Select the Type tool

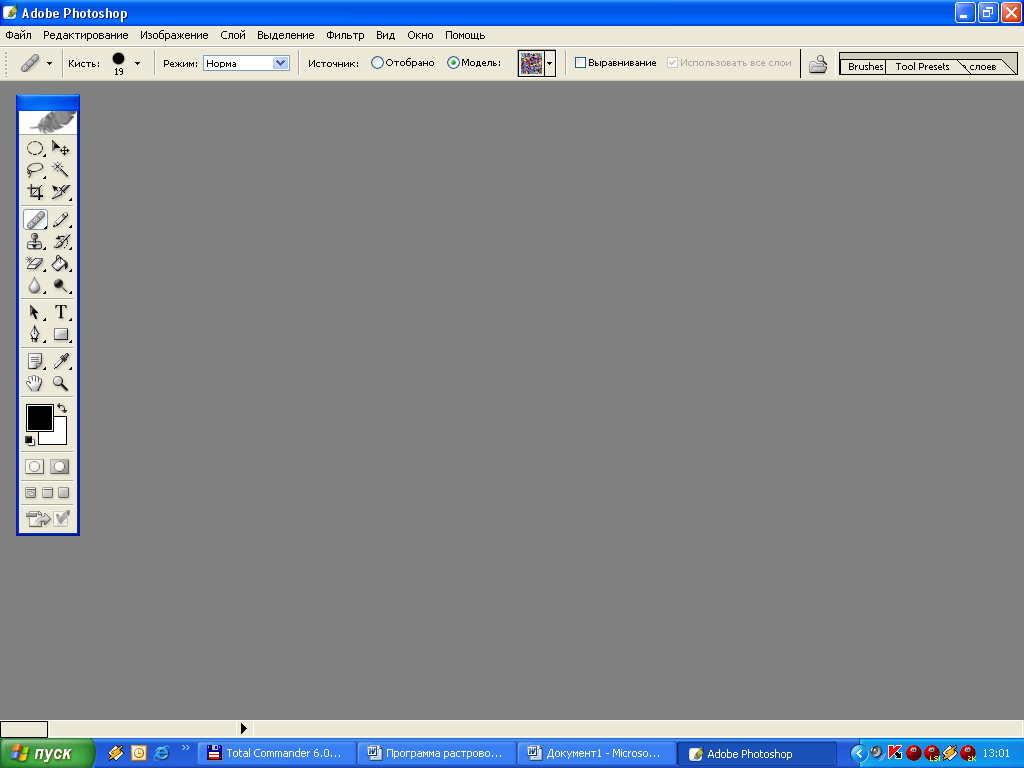(x=61, y=312)
